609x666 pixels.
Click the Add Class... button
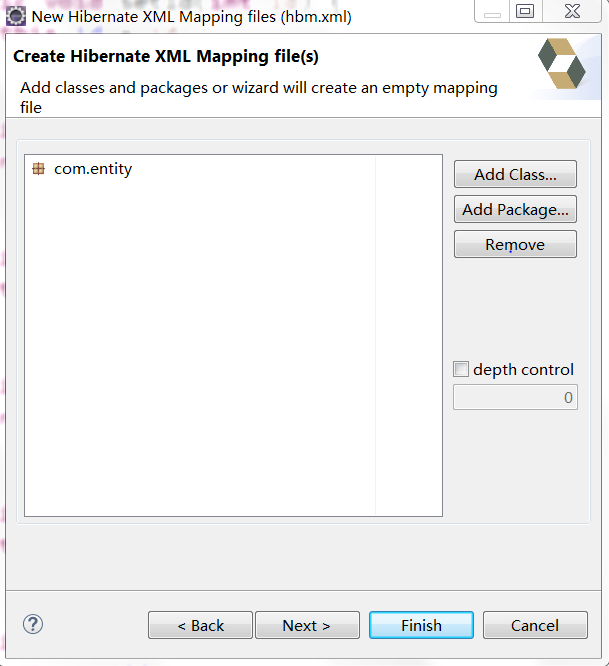515,174
